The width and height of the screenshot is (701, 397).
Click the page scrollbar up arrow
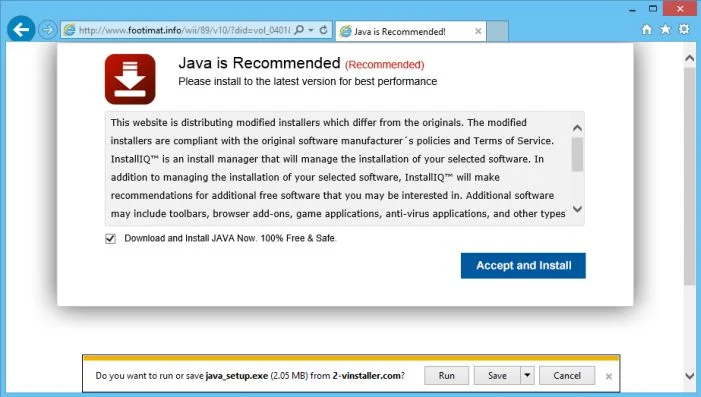point(689,59)
